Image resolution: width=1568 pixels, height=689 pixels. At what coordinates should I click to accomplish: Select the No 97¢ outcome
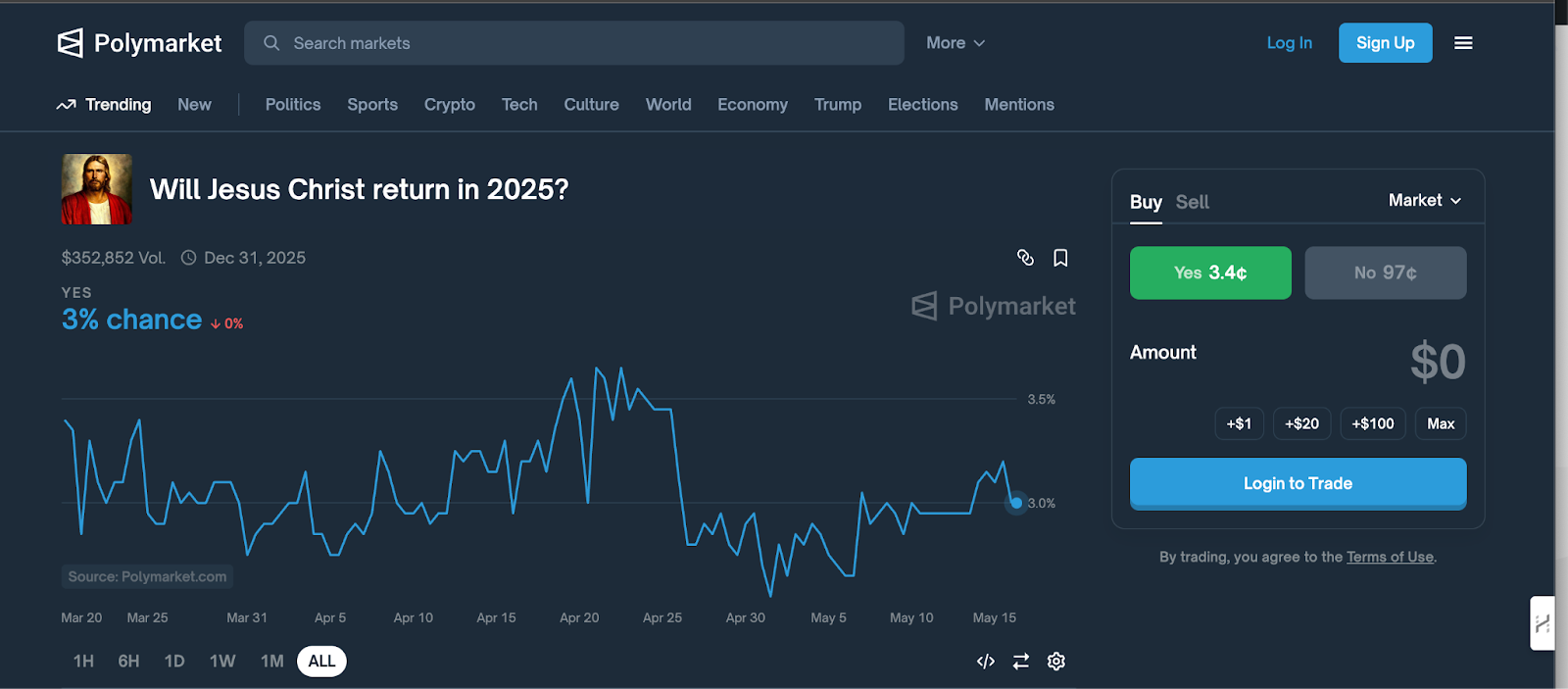pos(1386,272)
